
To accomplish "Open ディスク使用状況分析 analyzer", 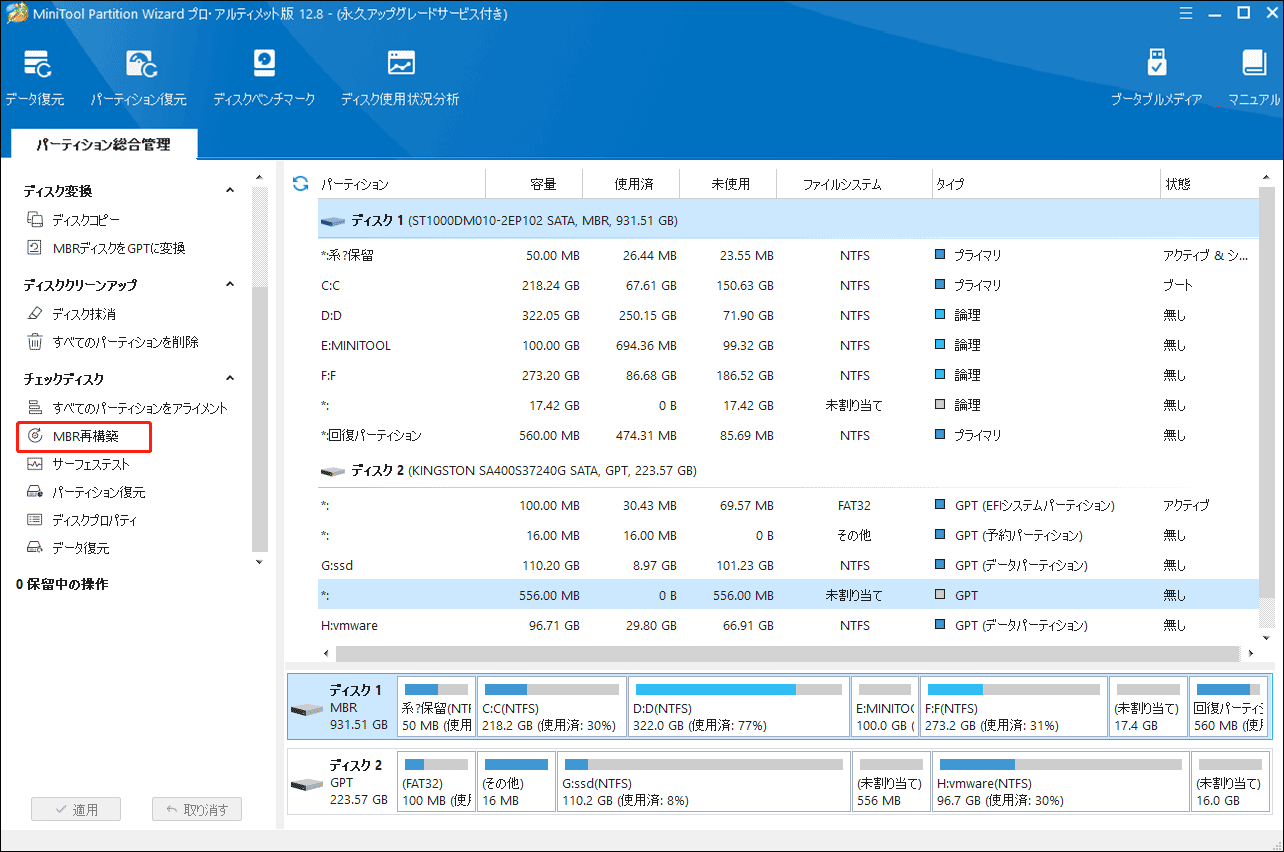I will (x=400, y=76).
